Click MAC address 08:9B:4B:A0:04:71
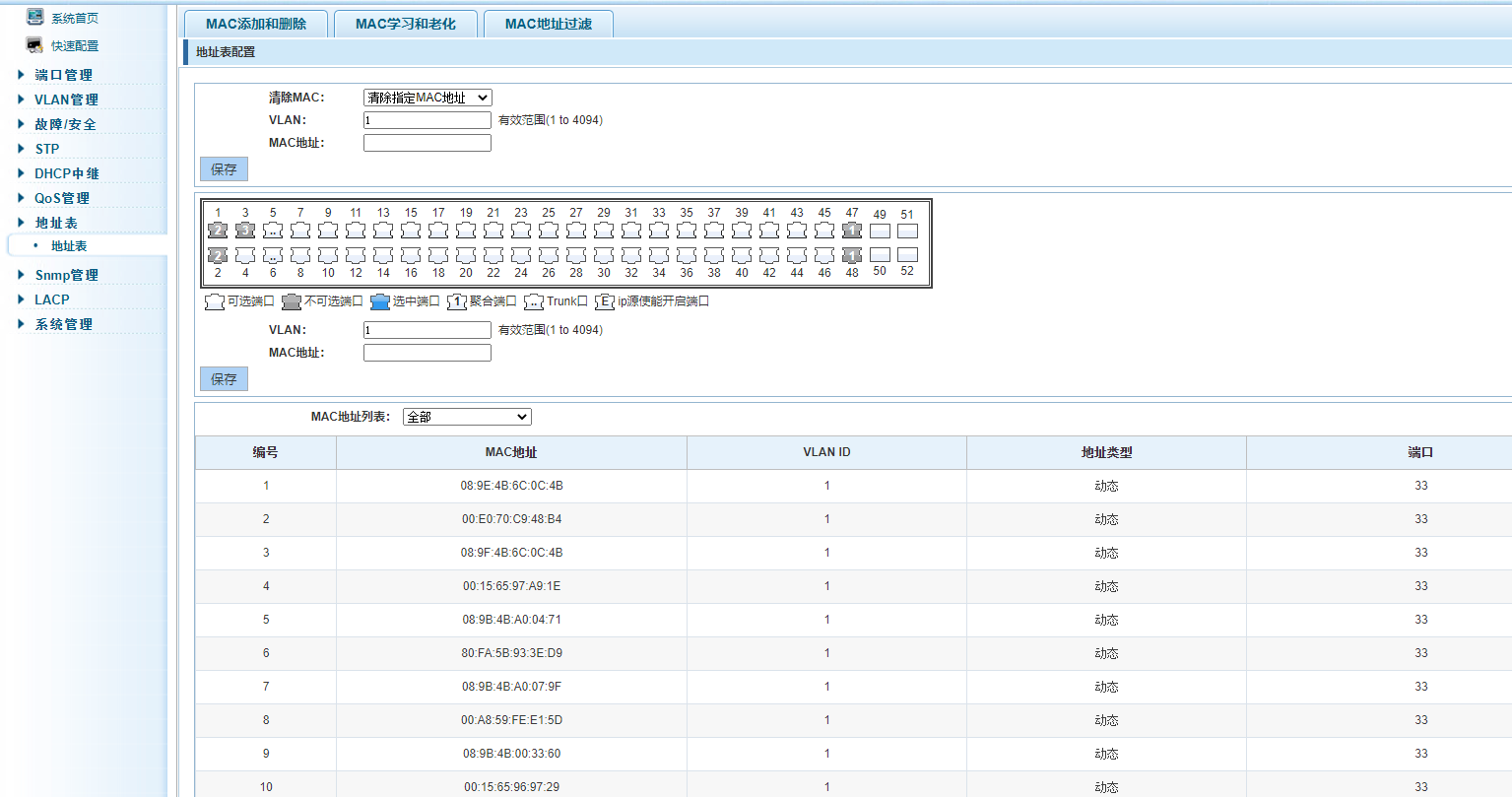Viewport: 1512px width, 797px height. 511,620
